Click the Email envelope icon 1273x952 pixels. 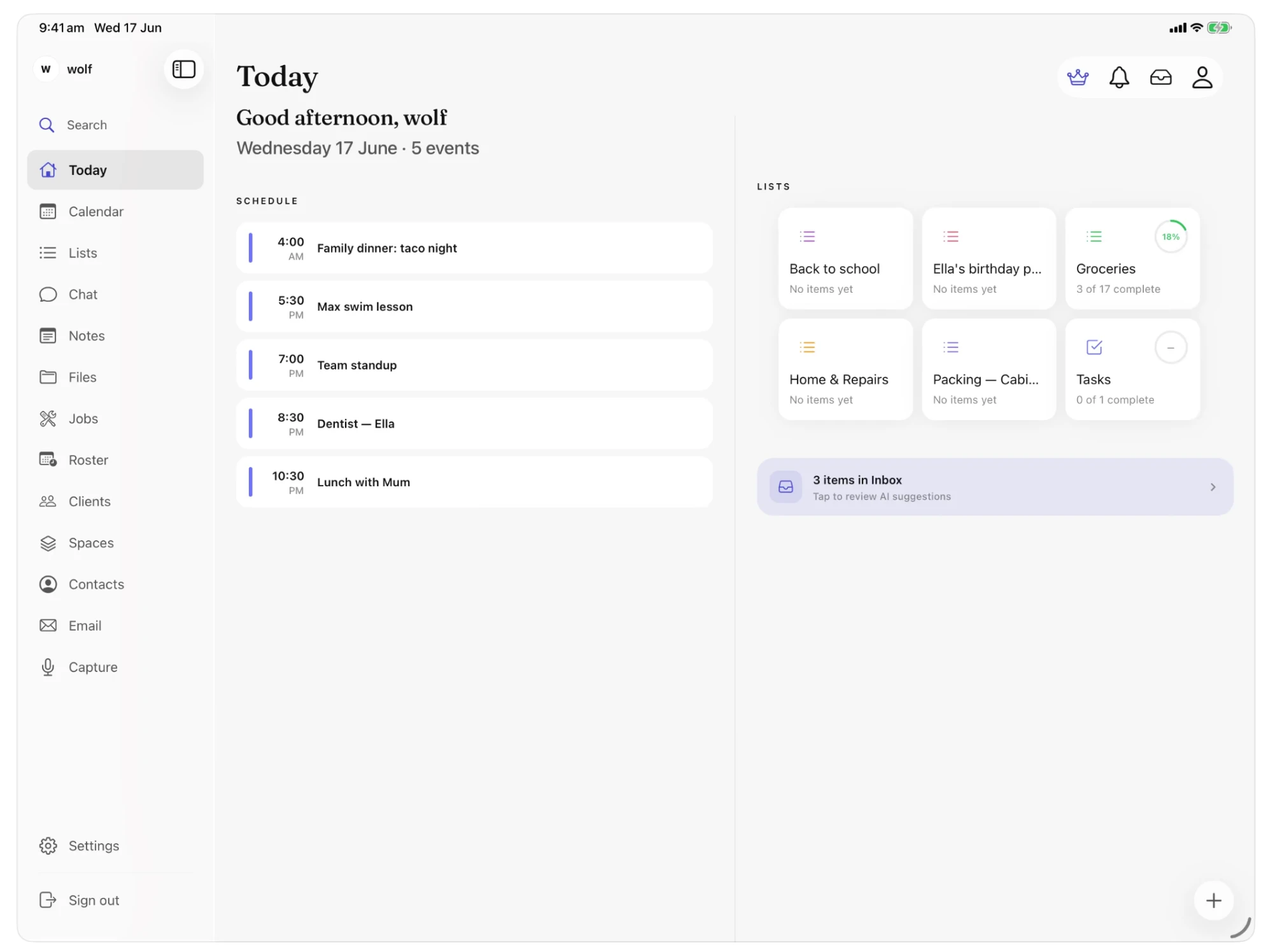click(48, 626)
